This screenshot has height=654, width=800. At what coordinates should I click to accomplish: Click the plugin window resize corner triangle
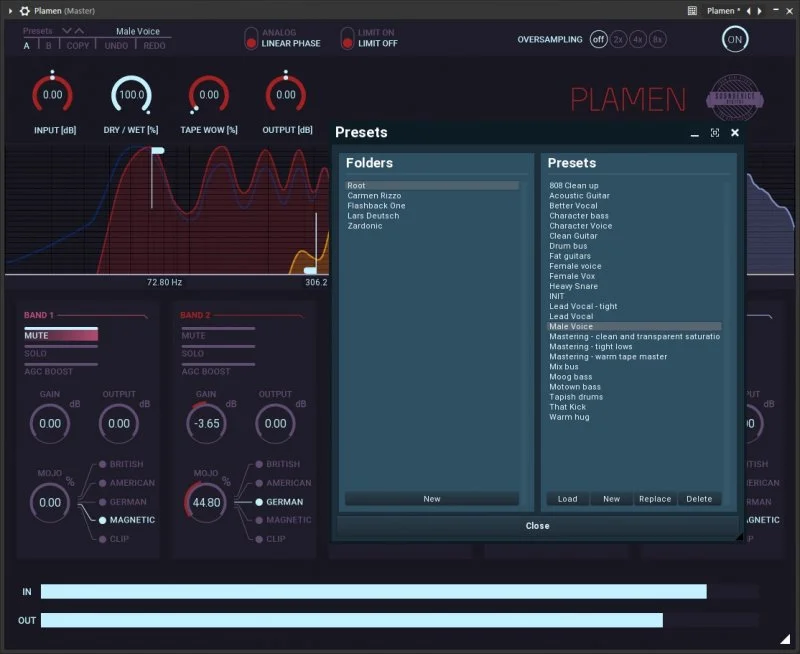785,639
